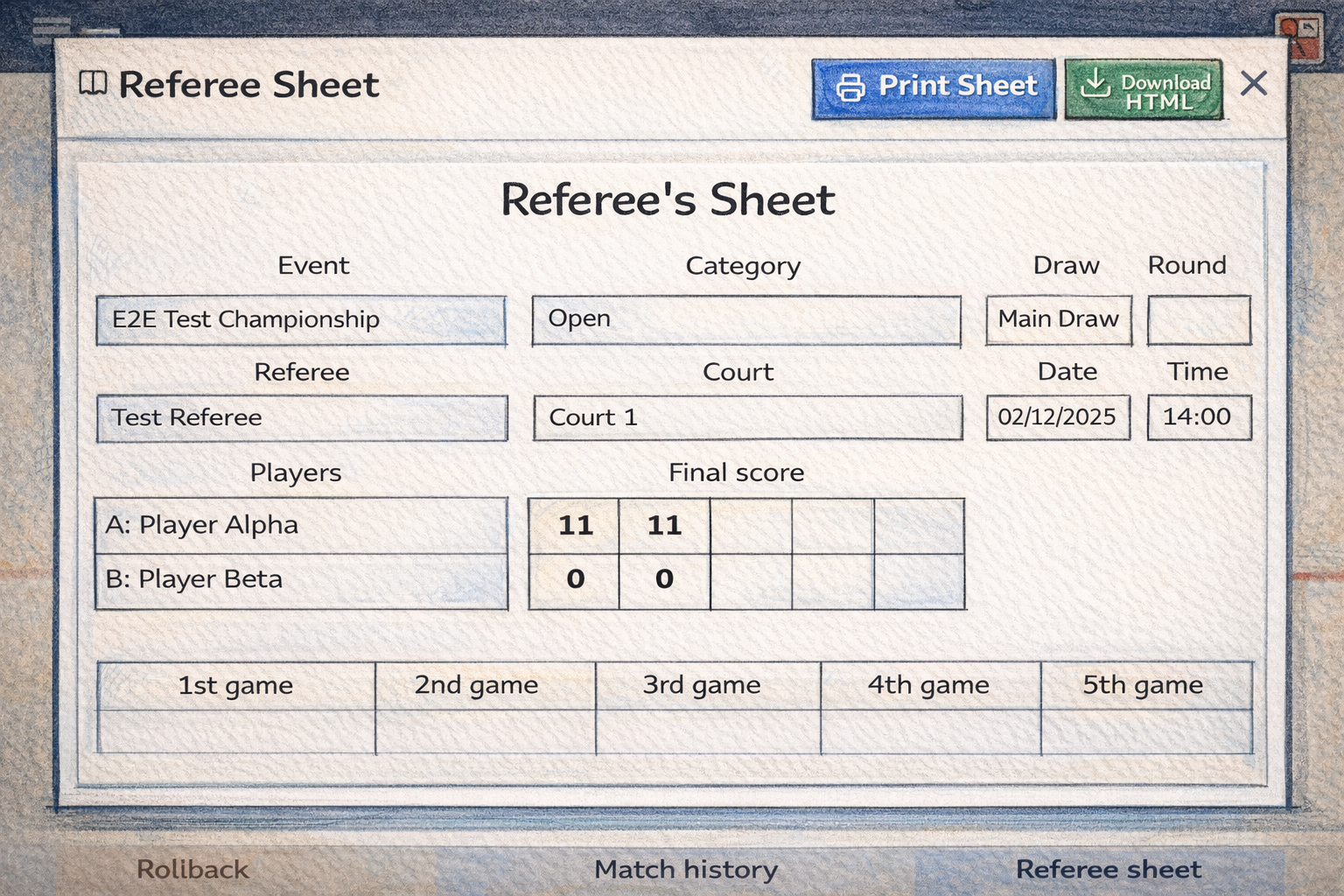
Task: Click the Event field showing E2E Test Championship
Action: [301, 320]
